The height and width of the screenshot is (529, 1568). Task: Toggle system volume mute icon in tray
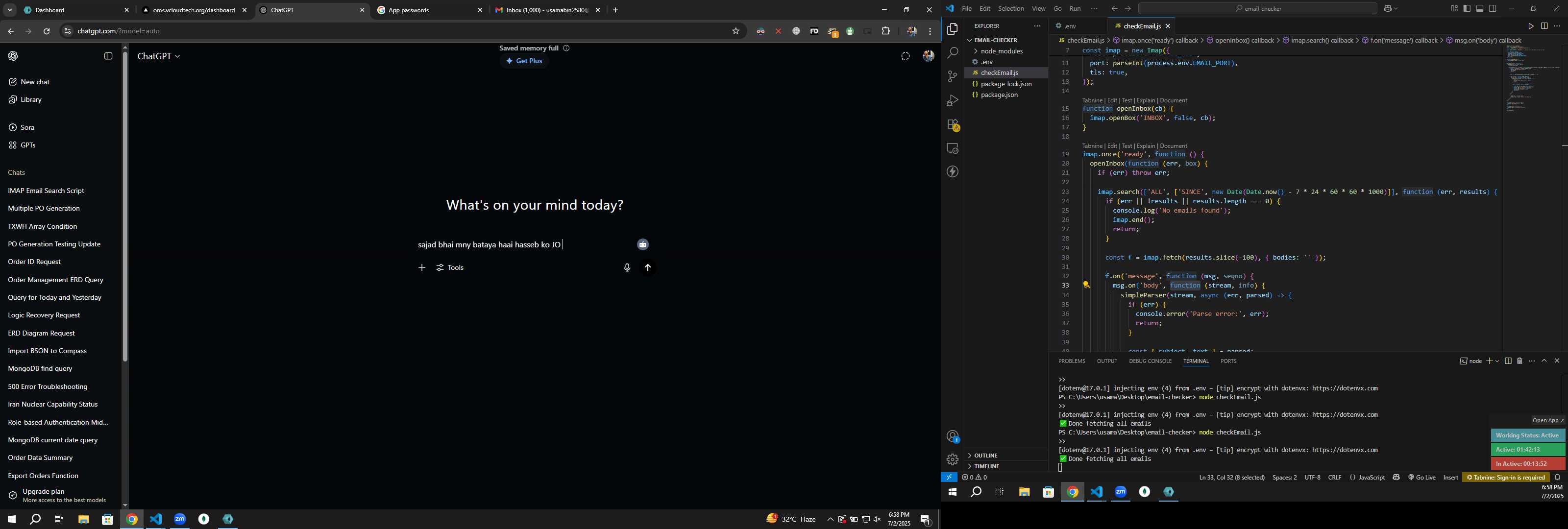877,519
